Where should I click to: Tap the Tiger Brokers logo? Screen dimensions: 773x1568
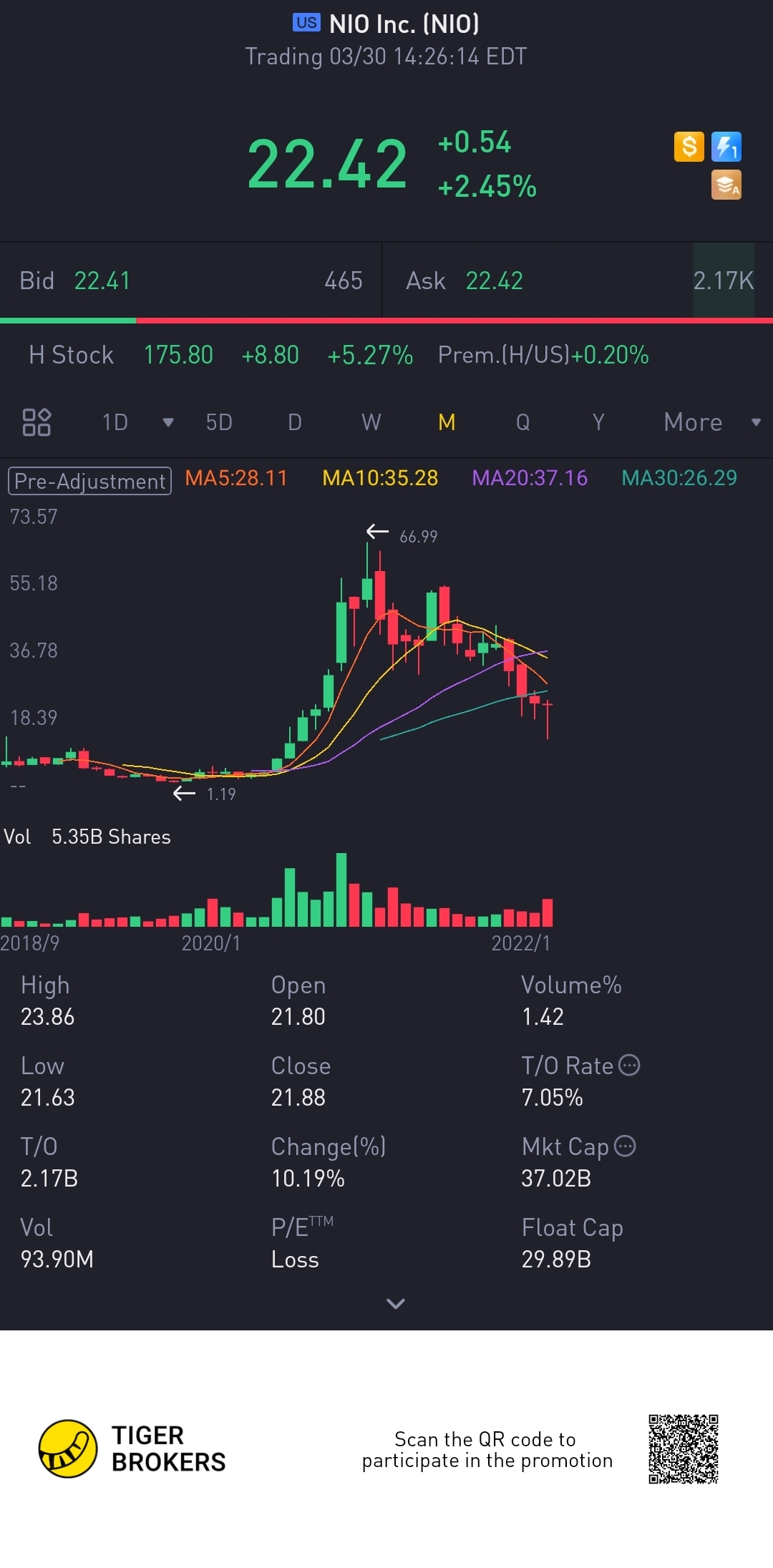click(x=132, y=1449)
